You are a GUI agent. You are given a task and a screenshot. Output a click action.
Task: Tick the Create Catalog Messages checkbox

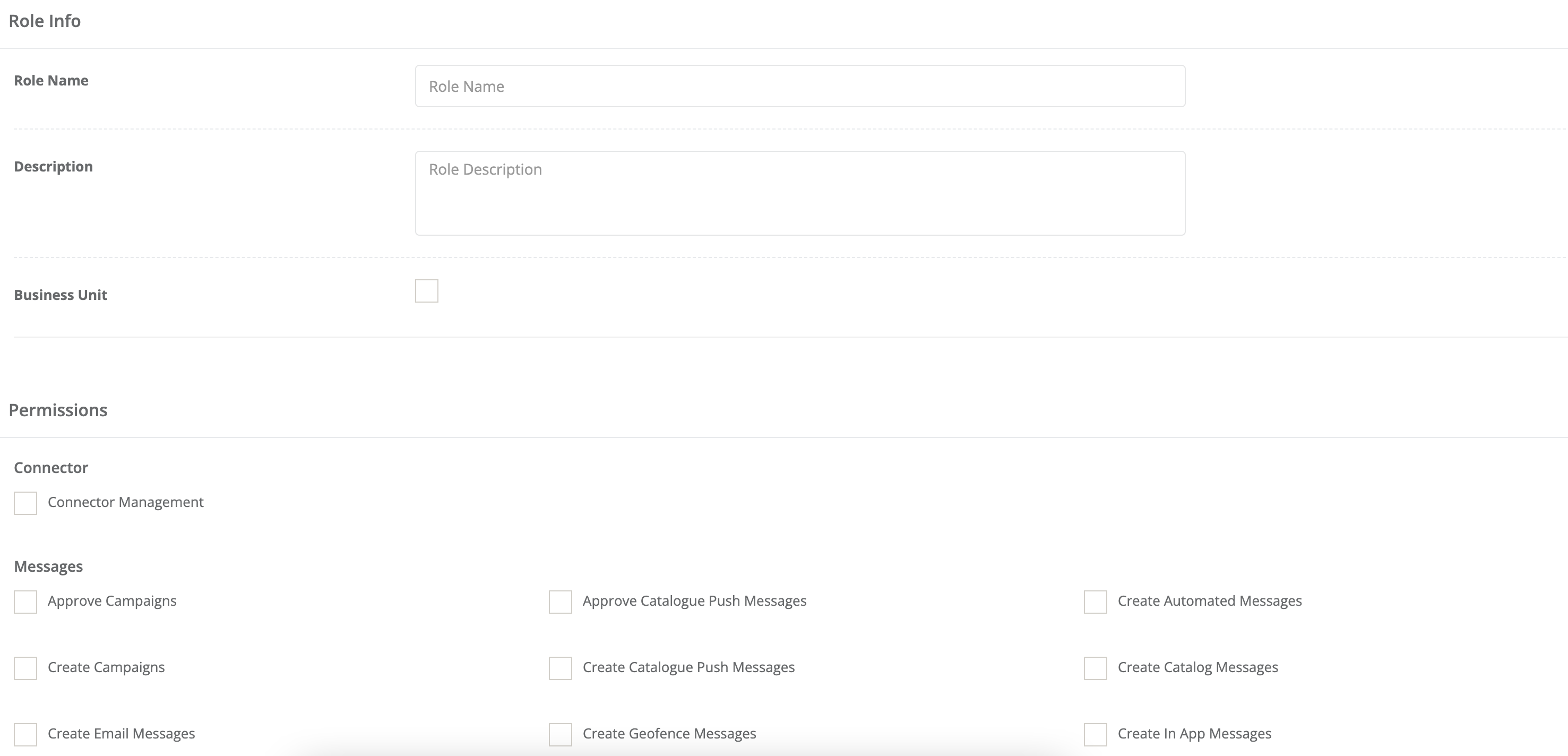pyautogui.click(x=1095, y=668)
